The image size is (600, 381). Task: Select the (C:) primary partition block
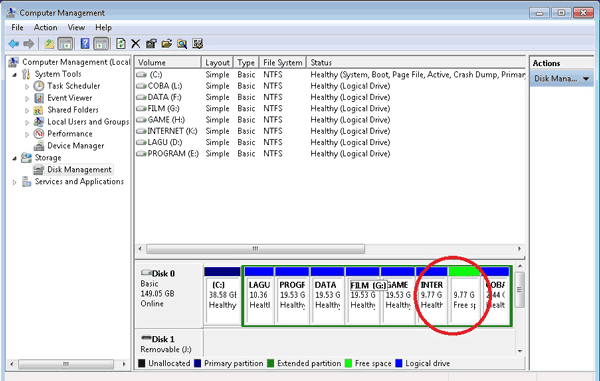222,296
